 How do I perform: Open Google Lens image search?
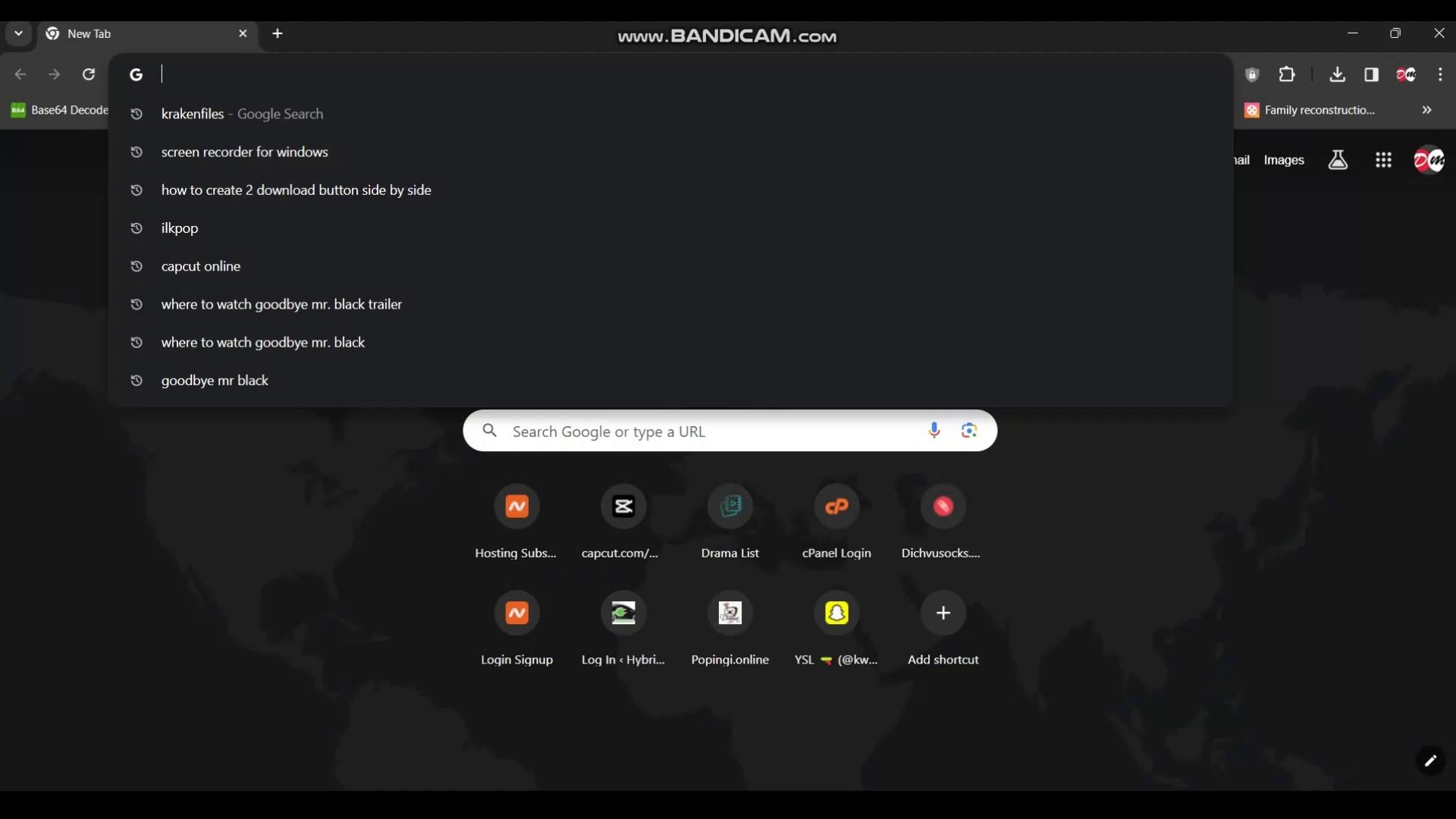tap(969, 431)
